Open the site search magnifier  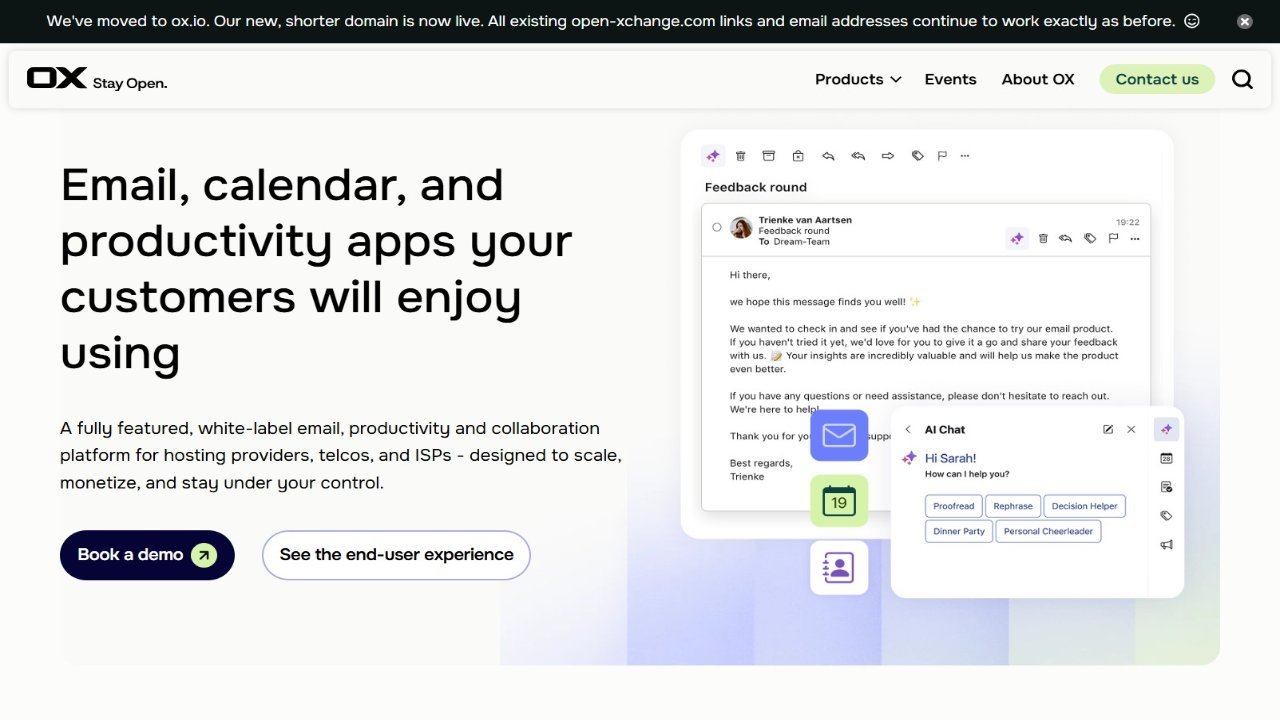(x=1242, y=80)
